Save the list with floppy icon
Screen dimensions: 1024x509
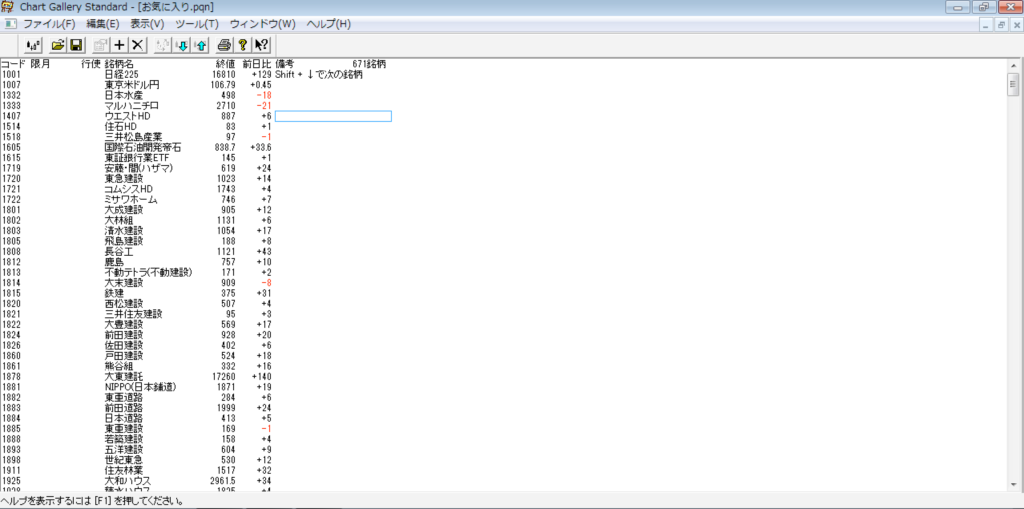[x=75, y=45]
